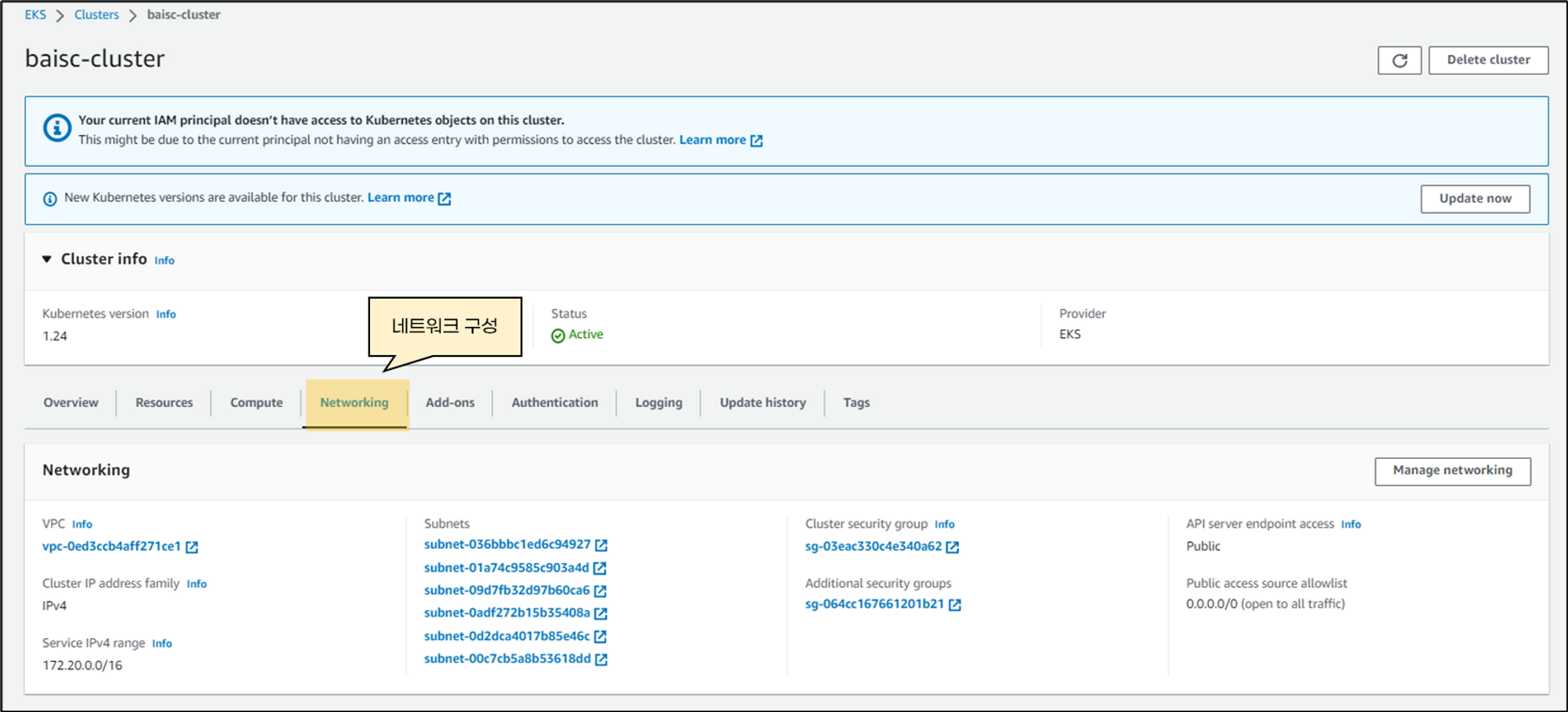Go to EKS breadcrumb link
This screenshot has width=1568, height=712.
tap(35, 15)
